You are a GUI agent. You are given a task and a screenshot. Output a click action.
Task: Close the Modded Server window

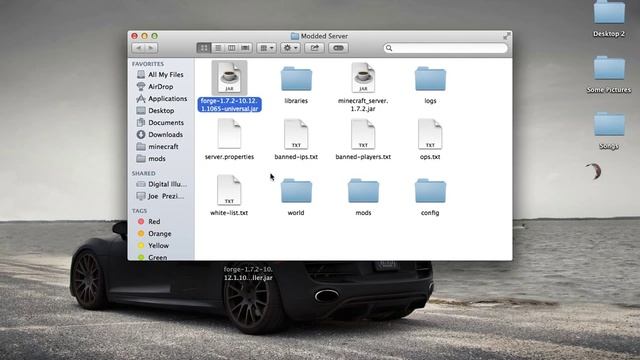tap(134, 36)
